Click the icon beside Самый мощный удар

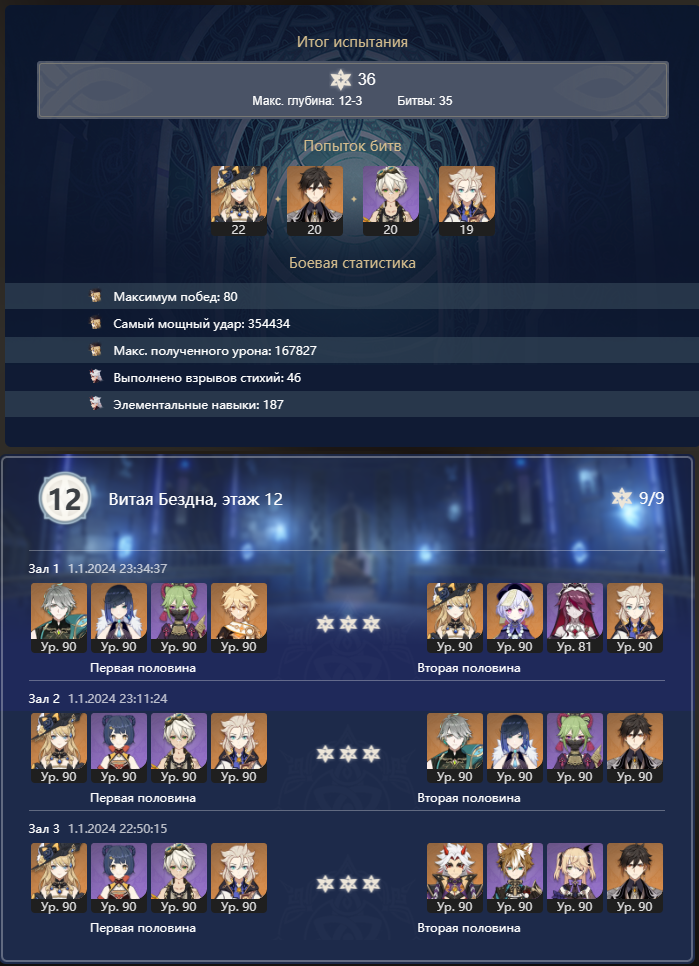click(95, 323)
